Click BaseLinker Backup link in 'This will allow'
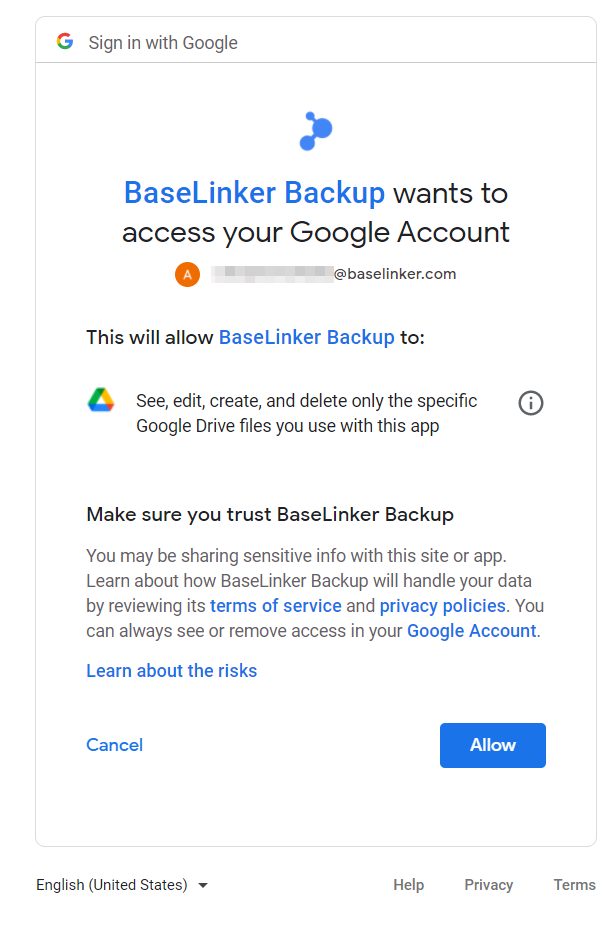Image resolution: width=614 pixels, height=933 pixels. tap(307, 337)
